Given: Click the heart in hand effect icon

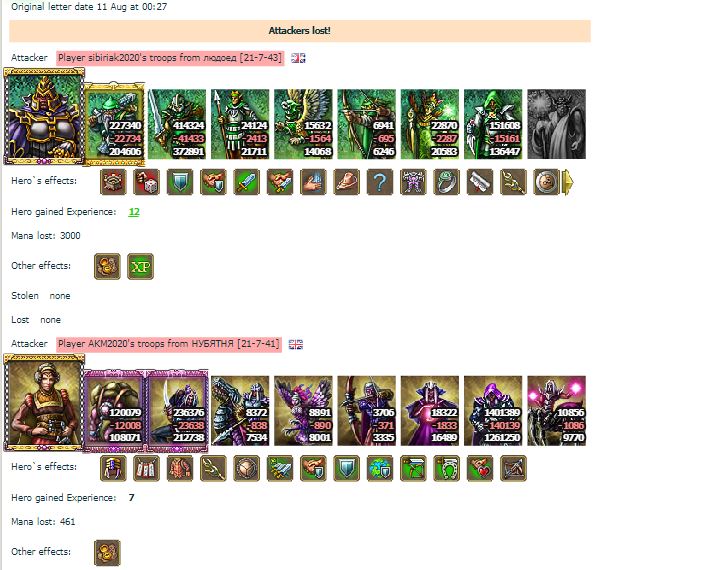Looking at the screenshot, I should 480,468.
